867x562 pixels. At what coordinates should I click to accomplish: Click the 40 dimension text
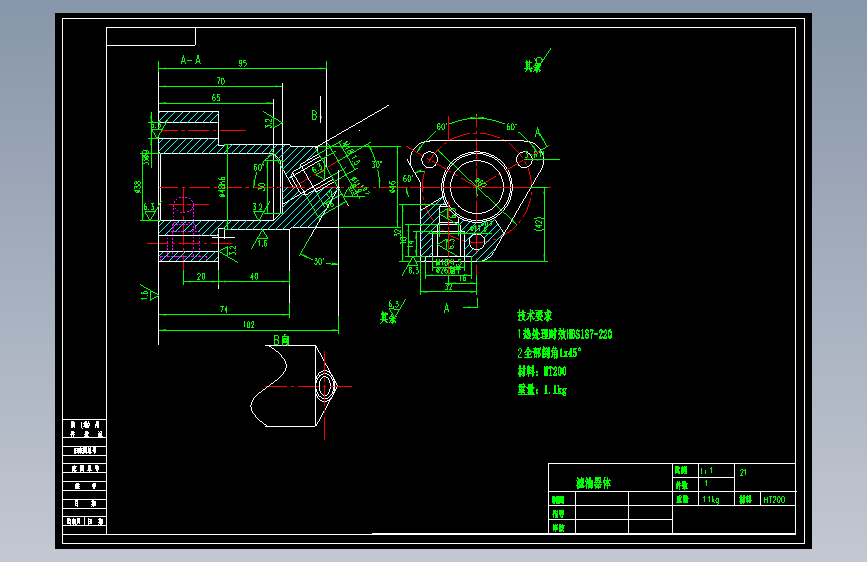(254, 277)
